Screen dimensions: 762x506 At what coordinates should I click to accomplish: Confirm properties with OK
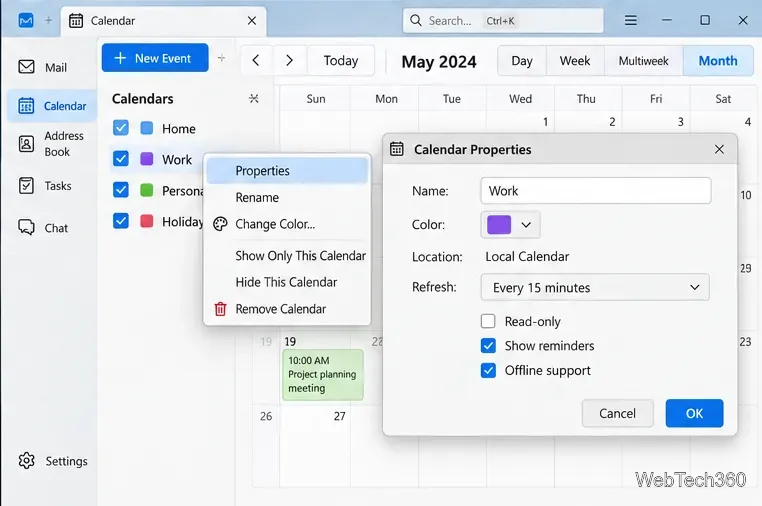pos(694,413)
